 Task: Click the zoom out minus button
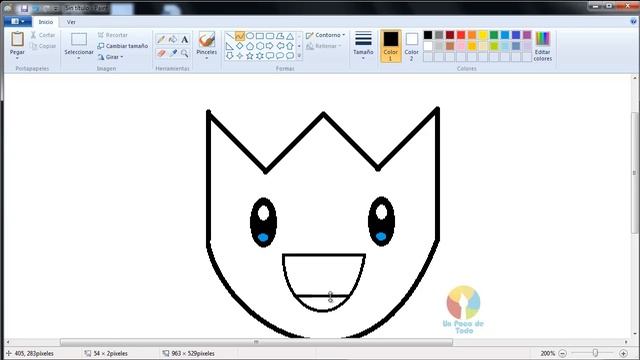pos(562,353)
